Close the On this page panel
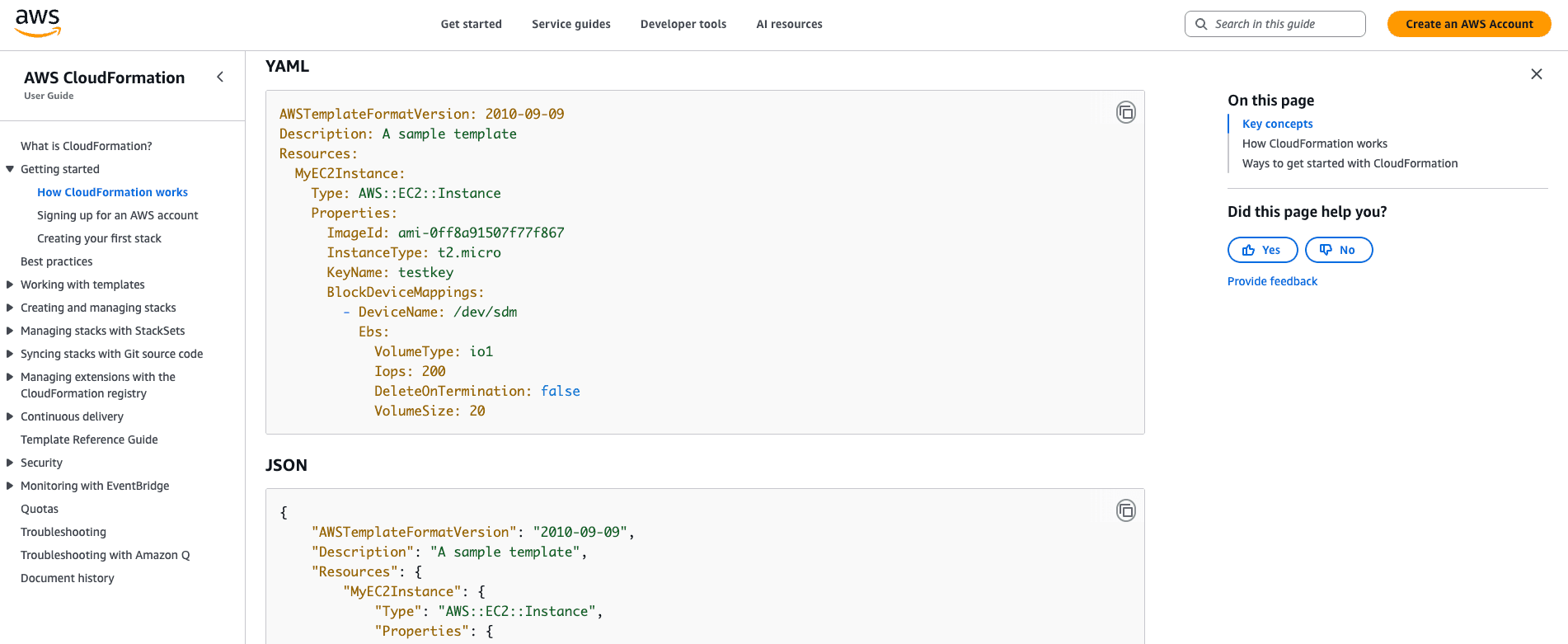 (x=1537, y=74)
